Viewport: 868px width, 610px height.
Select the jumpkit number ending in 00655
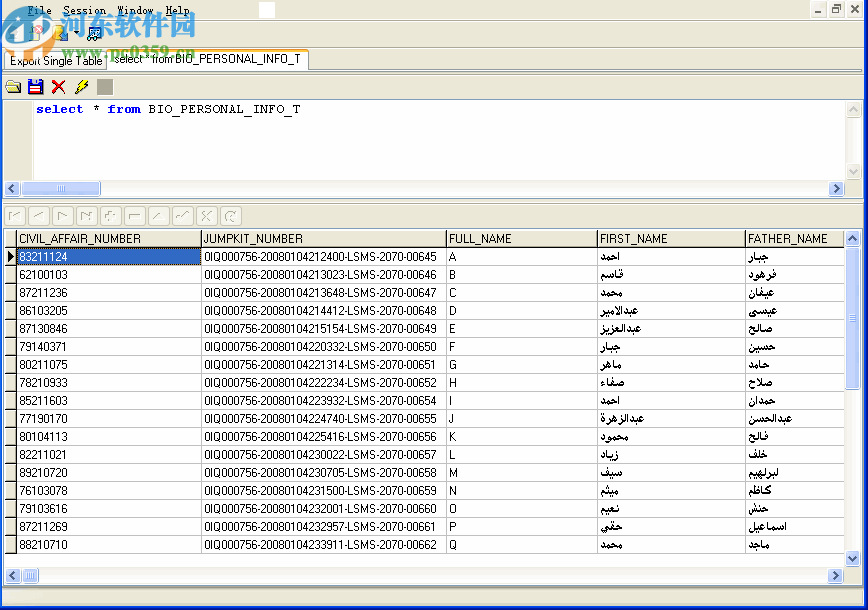pos(323,418)
